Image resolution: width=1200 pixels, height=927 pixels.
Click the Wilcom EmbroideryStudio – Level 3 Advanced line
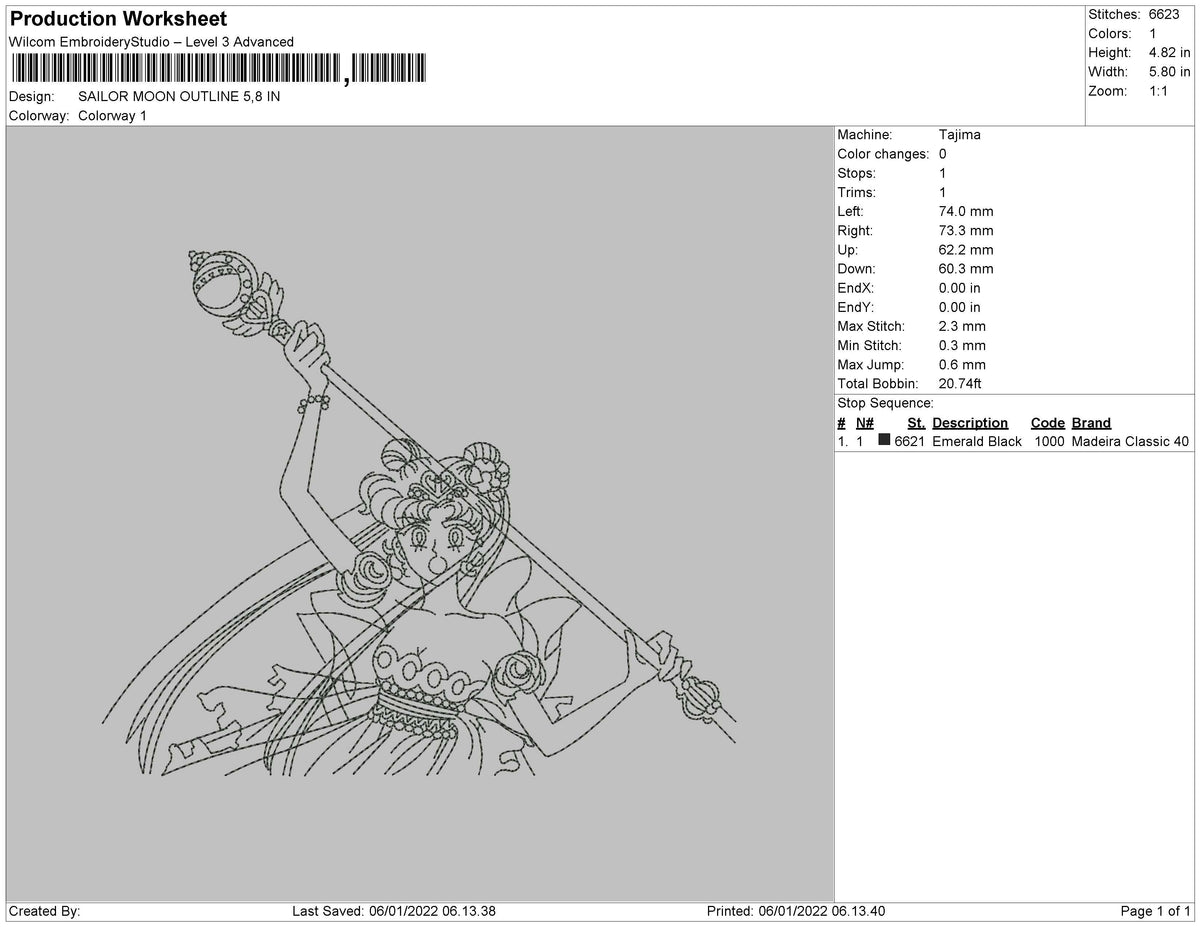151,42
